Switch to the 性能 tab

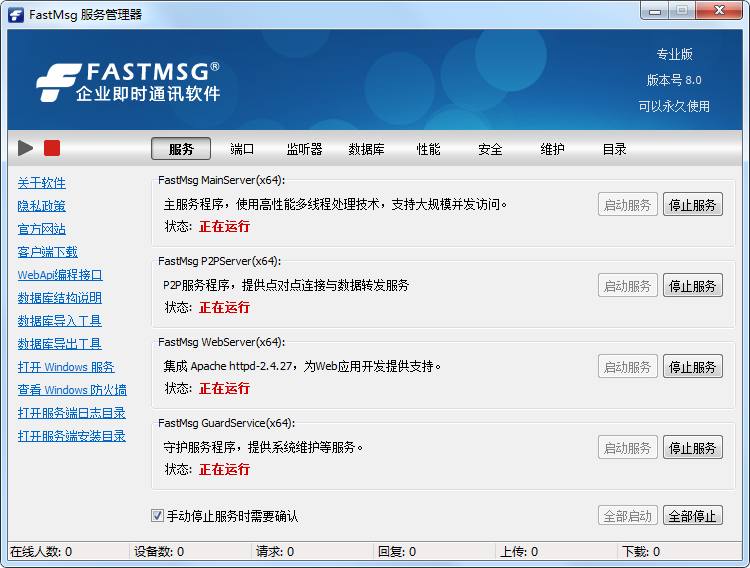click(x=428, y=149)
